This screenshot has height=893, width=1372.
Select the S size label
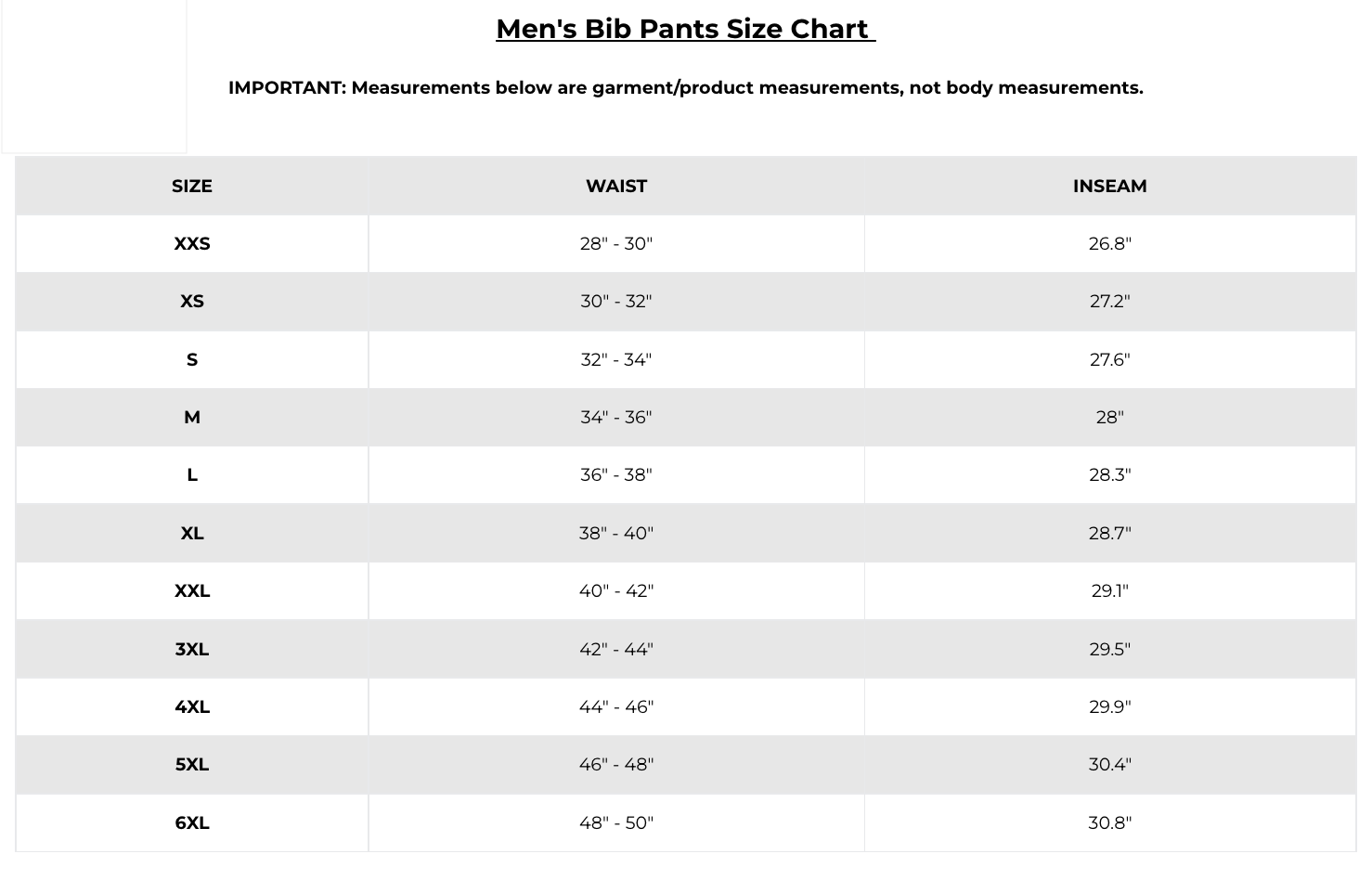[192, 359]
